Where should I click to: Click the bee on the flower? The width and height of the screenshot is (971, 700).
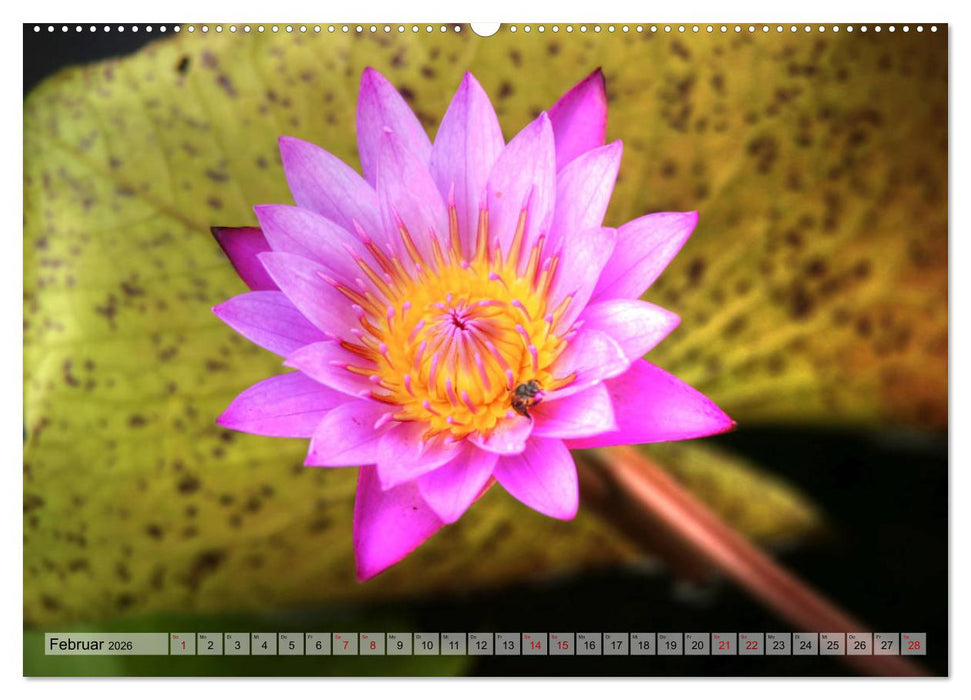pyautogui.click(x=526, y=396)
